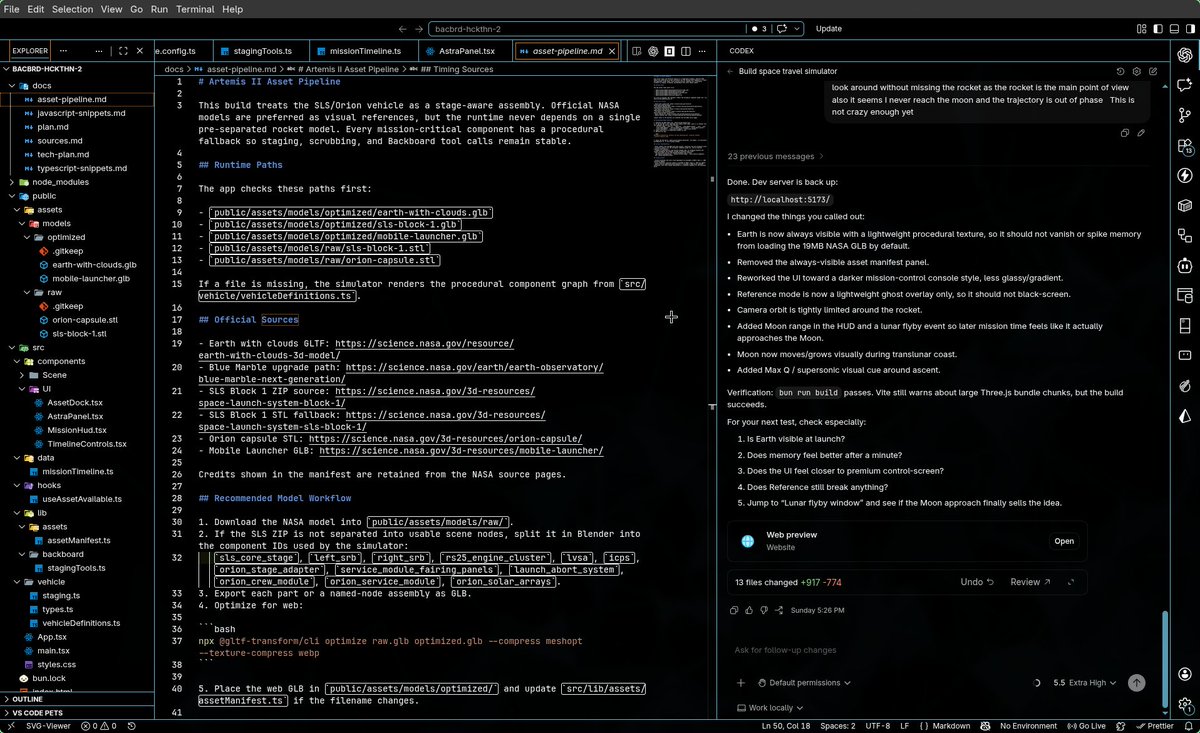Navigate forward with the title bar arrow

tap(418, 29)
